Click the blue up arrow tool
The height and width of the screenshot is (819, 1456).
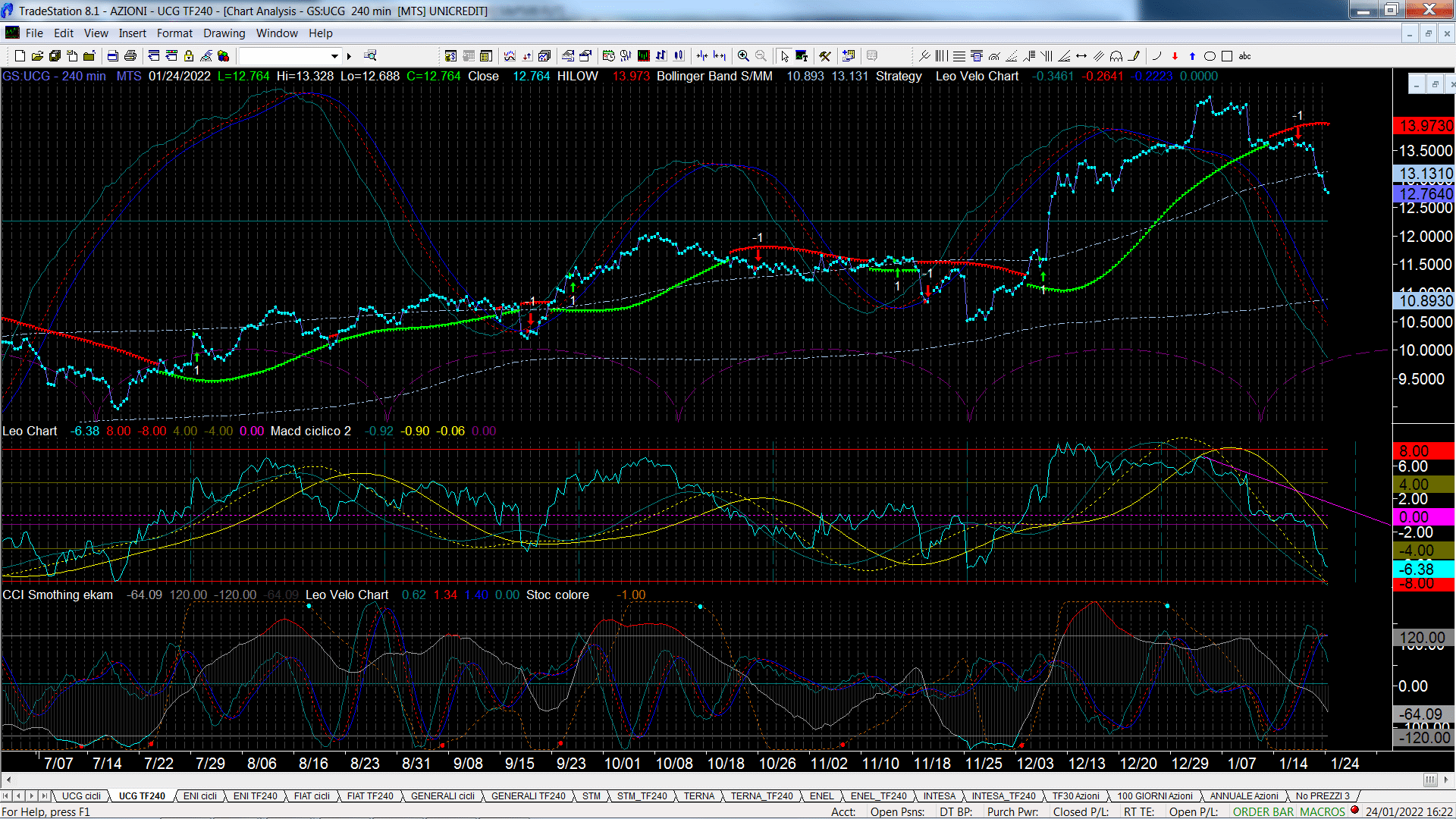(x=1192, y=56)
